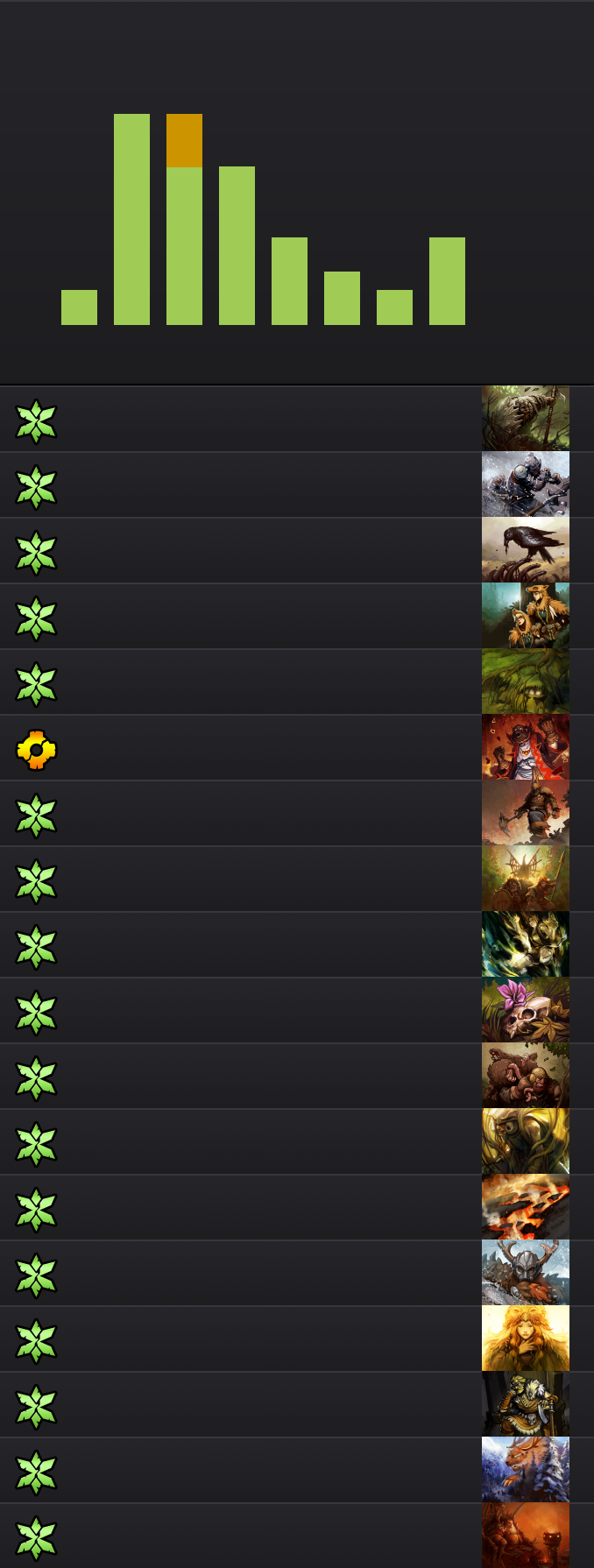Click the tallest all-green bar in the chart
The height and width of the screenshot is (1568, 594).
point(131,219)
